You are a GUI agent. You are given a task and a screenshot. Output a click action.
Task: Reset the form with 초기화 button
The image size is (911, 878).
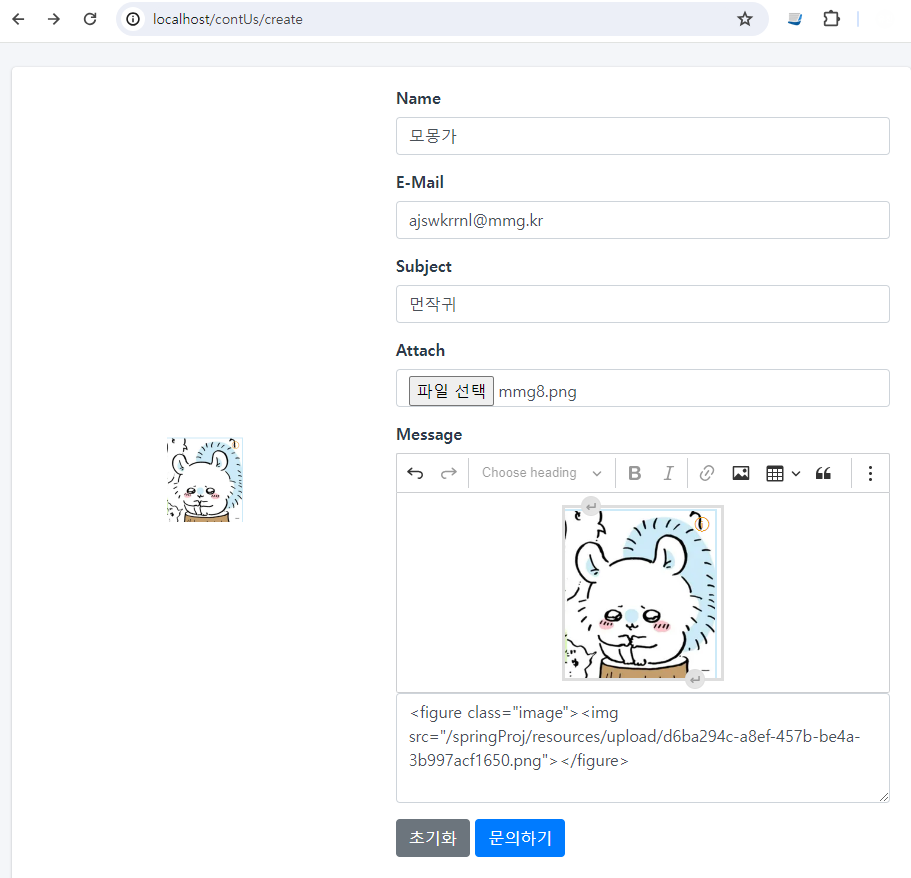tap(433, 838)
